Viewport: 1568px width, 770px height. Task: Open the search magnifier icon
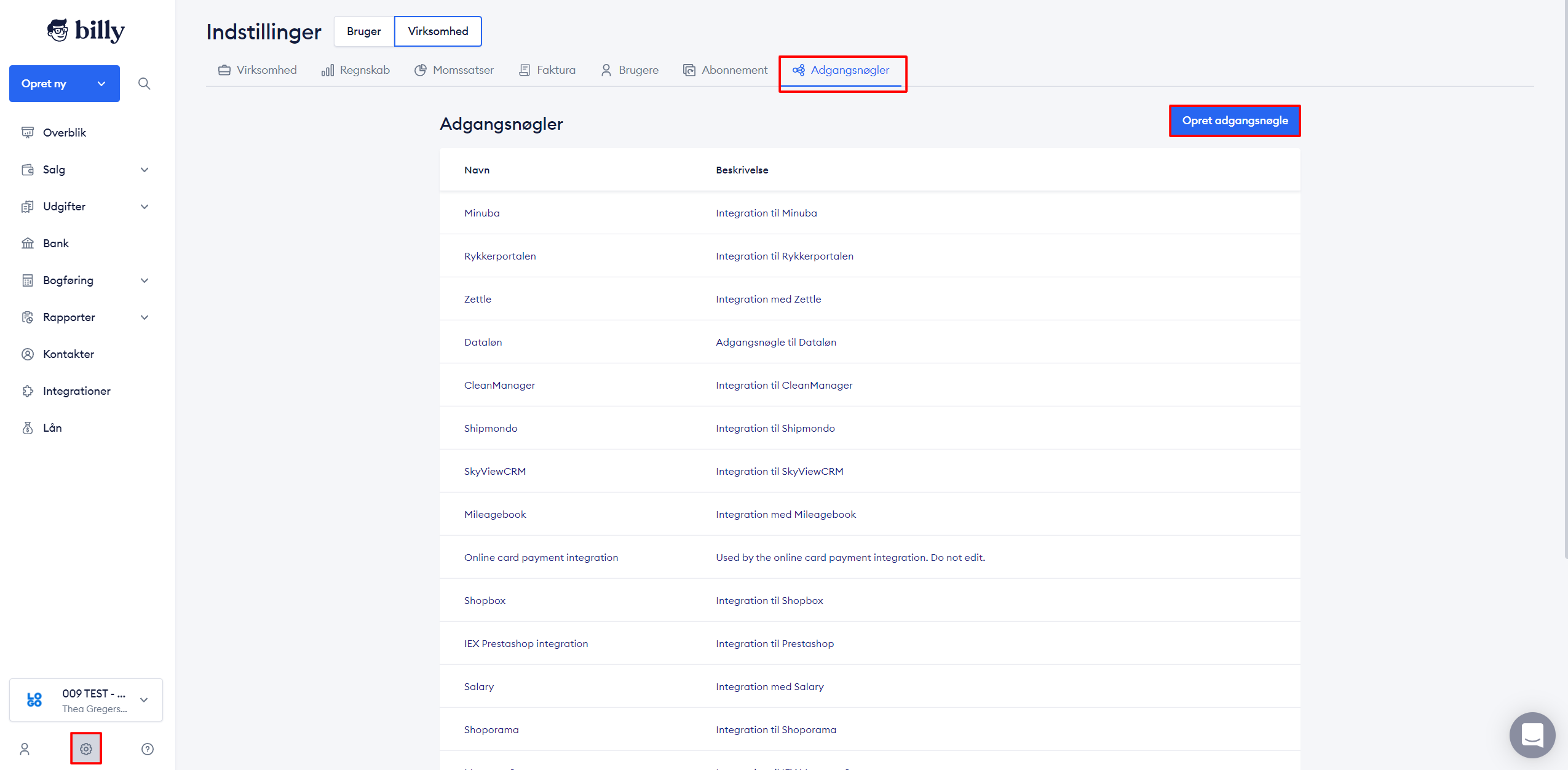145,84
